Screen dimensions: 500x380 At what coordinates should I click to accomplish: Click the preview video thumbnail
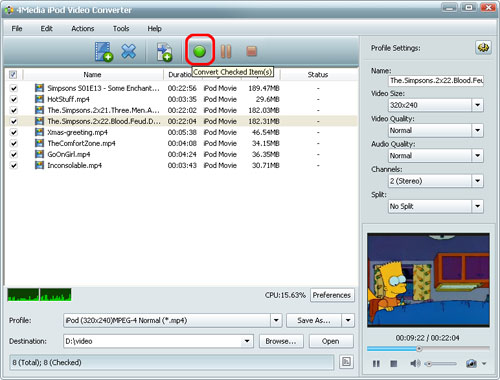(428, 280)
